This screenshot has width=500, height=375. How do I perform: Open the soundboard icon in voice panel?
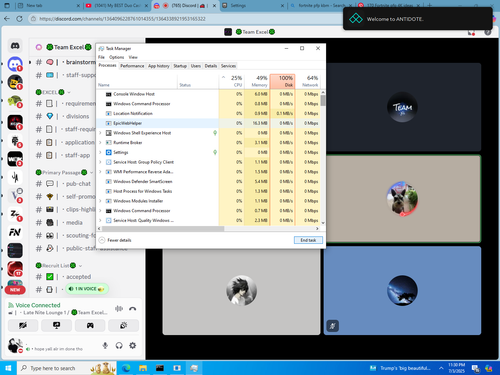[124, 325]
